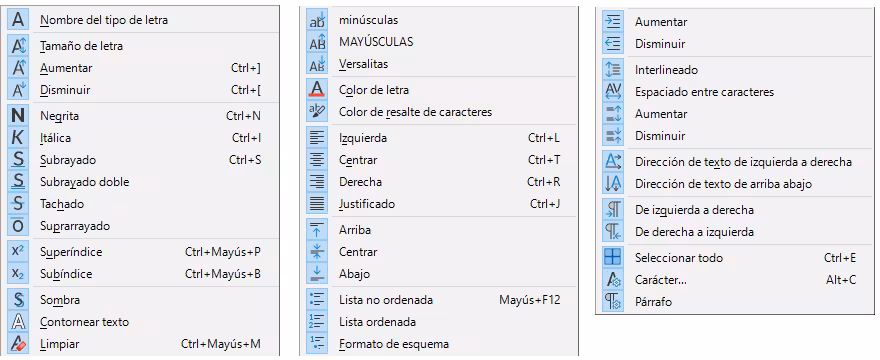Click the Justificado alignment icon
This screenshot has width=880, height=360.
317,204
